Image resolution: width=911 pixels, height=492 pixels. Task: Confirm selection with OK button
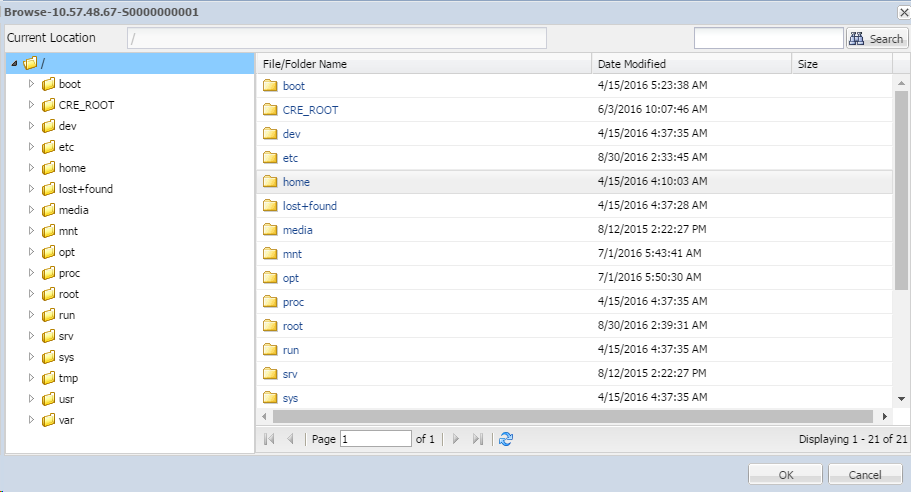click(x=785, y=475)
